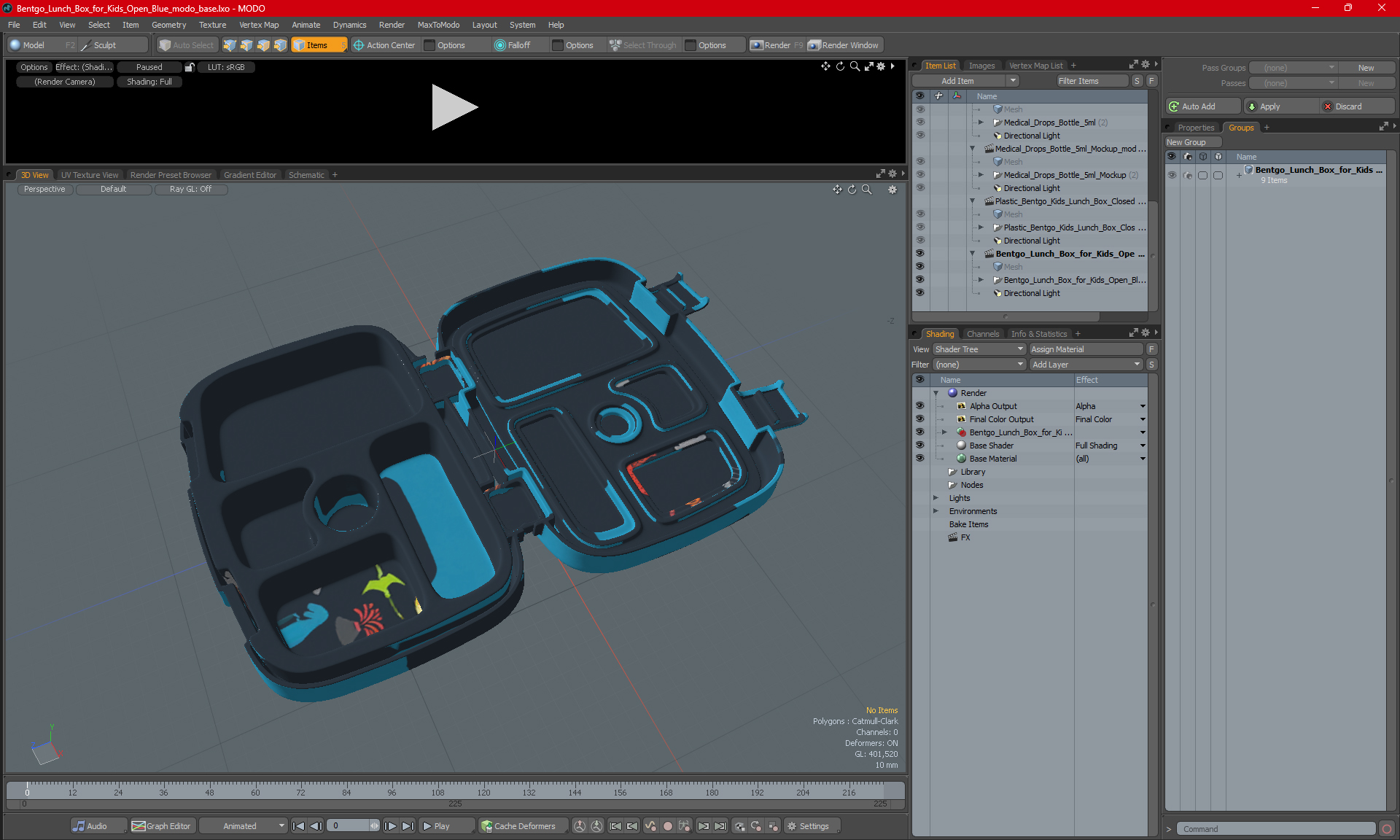Open 3D viewport settings gear
Viewport: 1400px width, 840px height.
[x=892, y=190]
